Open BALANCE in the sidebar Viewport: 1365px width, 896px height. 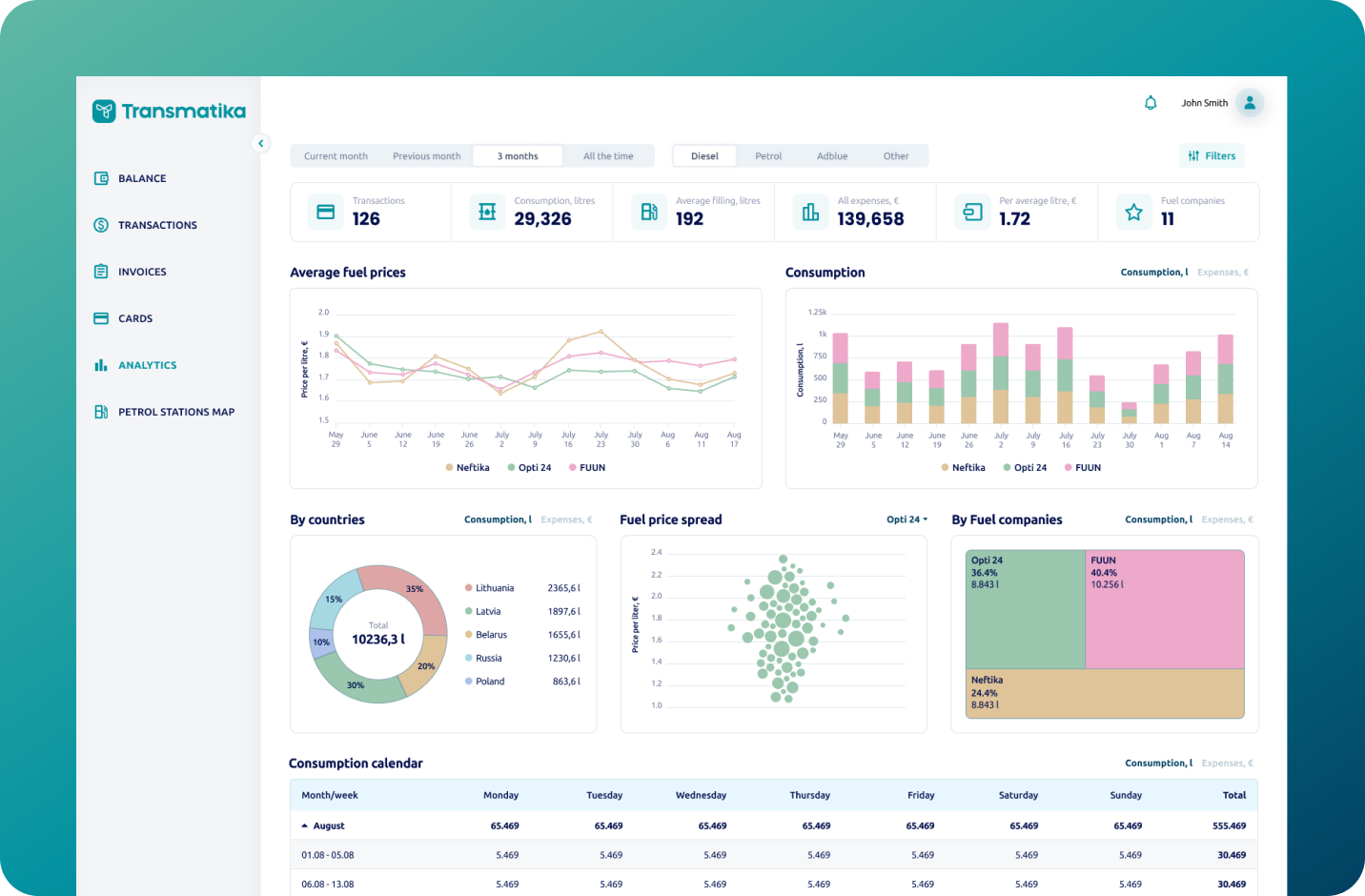(142, 178)
